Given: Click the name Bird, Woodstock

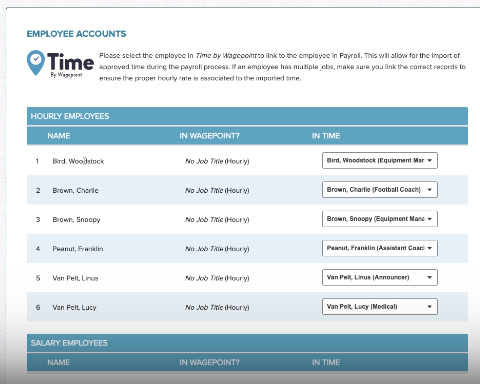Looking at the screenshot, I should click(78, 161).
